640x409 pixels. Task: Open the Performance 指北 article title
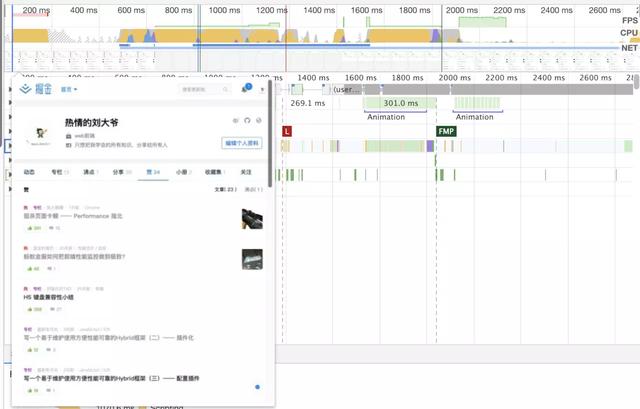tap(73, 216)
